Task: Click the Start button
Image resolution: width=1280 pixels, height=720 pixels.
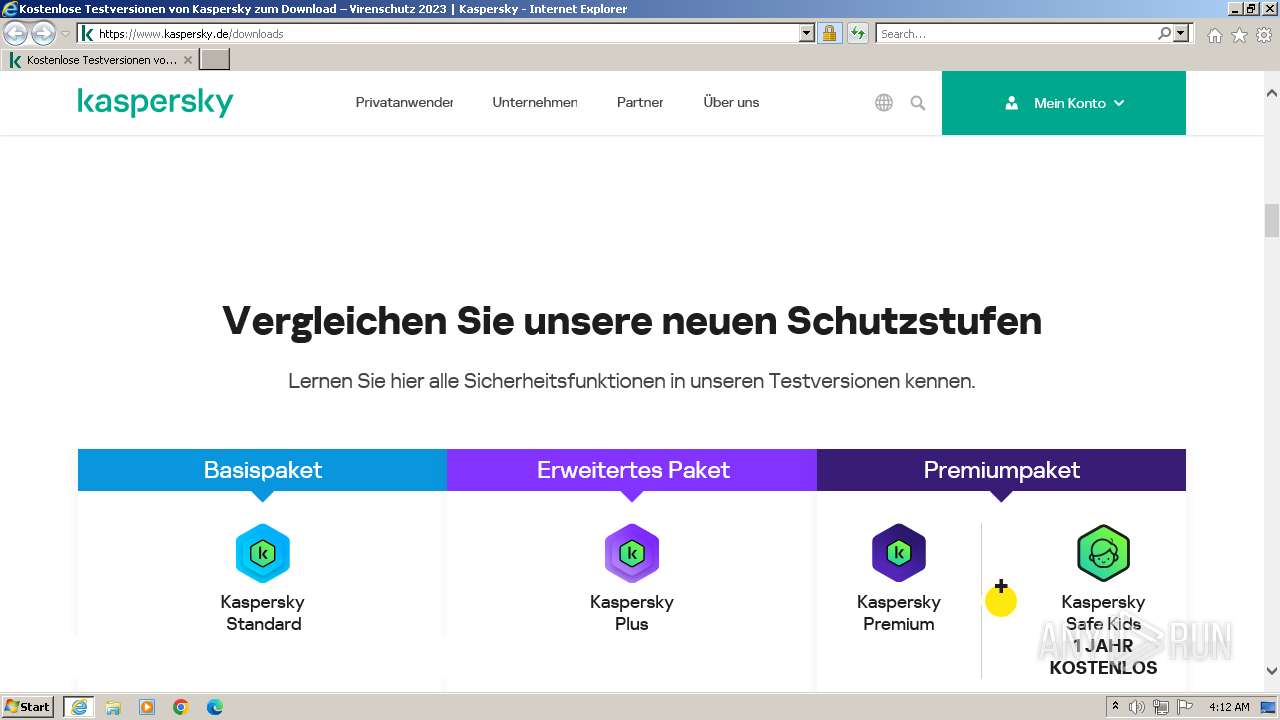Action: (x=28, y=707)
